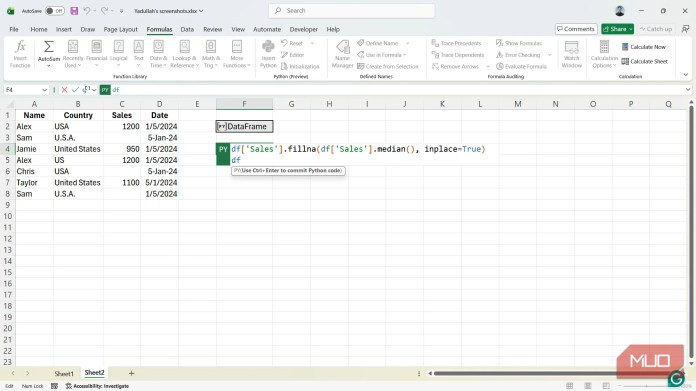Select the Country header cell
Screen dimensions: 696x391
coord(78,115)
